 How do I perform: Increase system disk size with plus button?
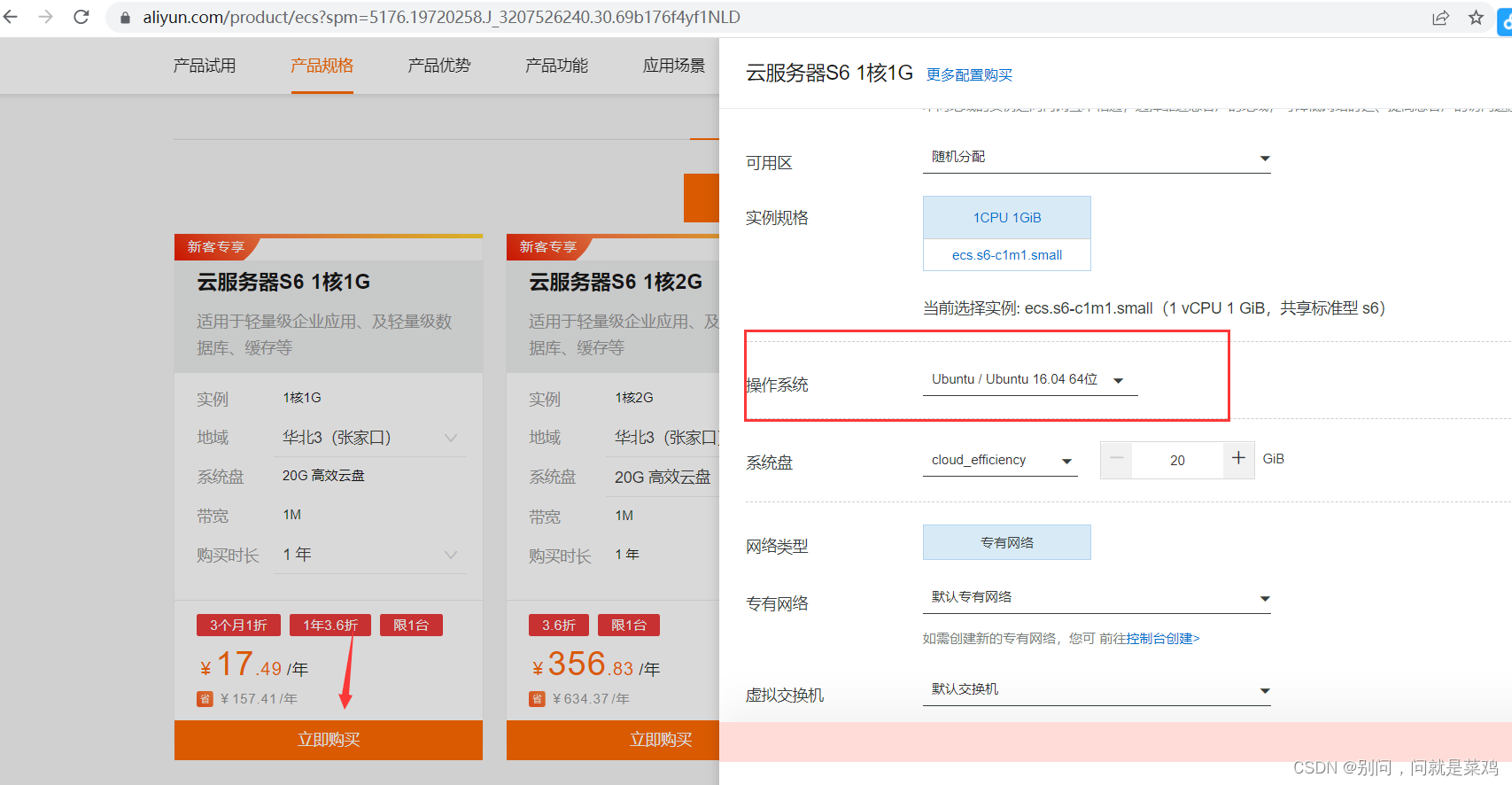coord(1238,459)
